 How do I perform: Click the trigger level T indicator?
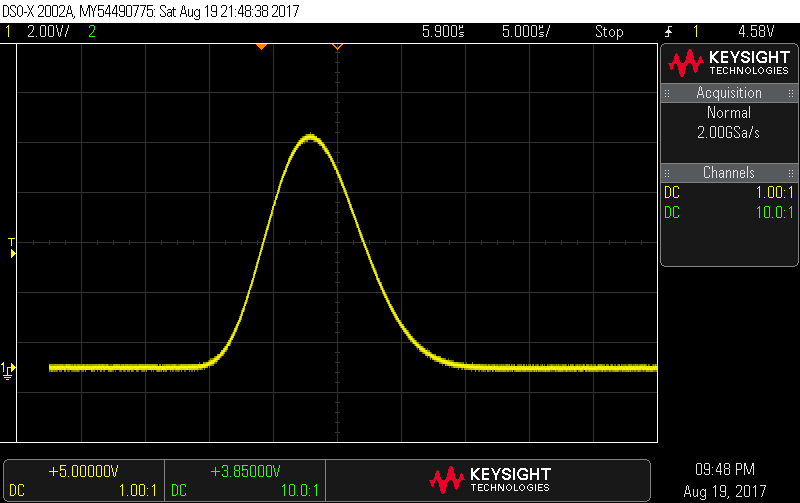[x=12, y=247]
